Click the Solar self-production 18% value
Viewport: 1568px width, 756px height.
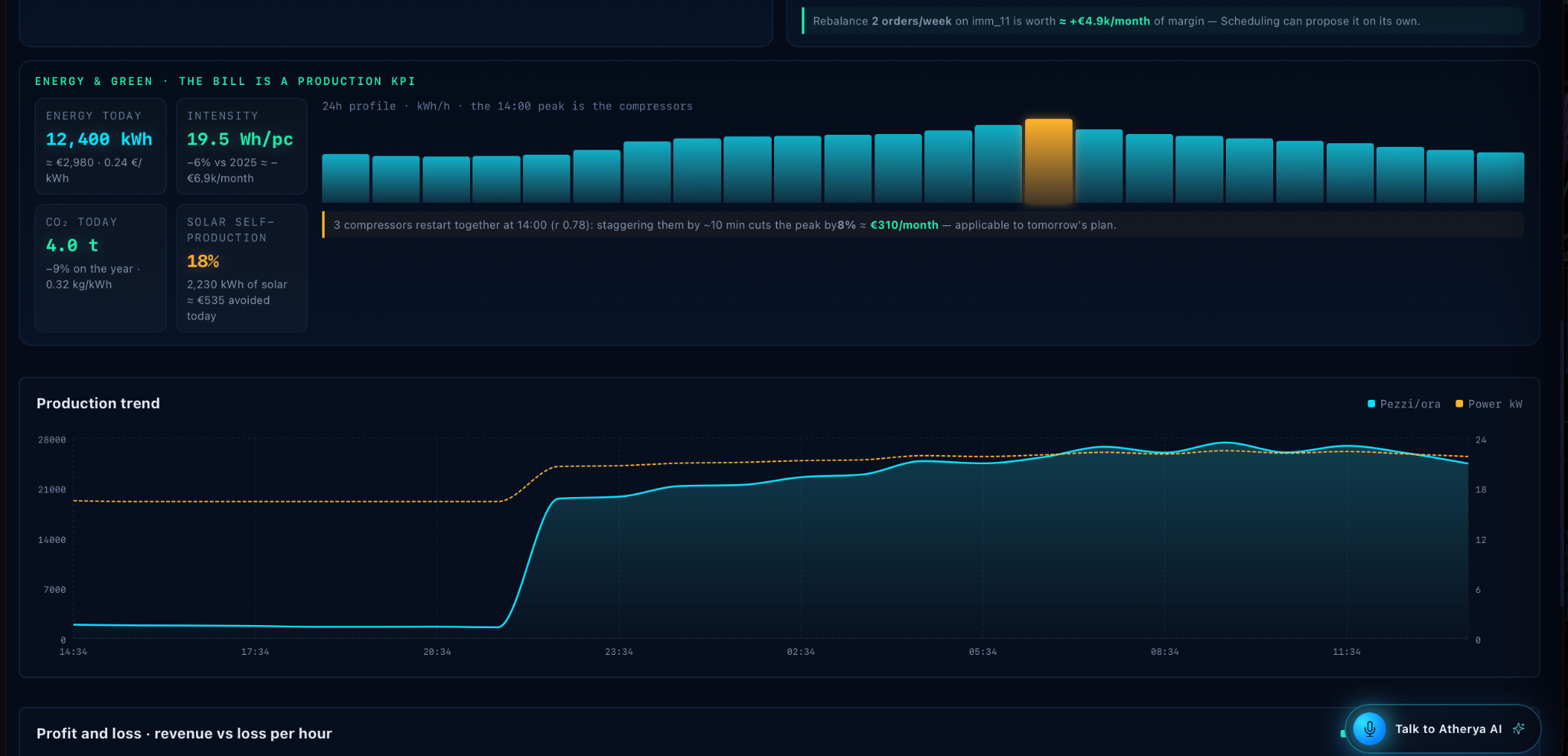click(203, 262)
